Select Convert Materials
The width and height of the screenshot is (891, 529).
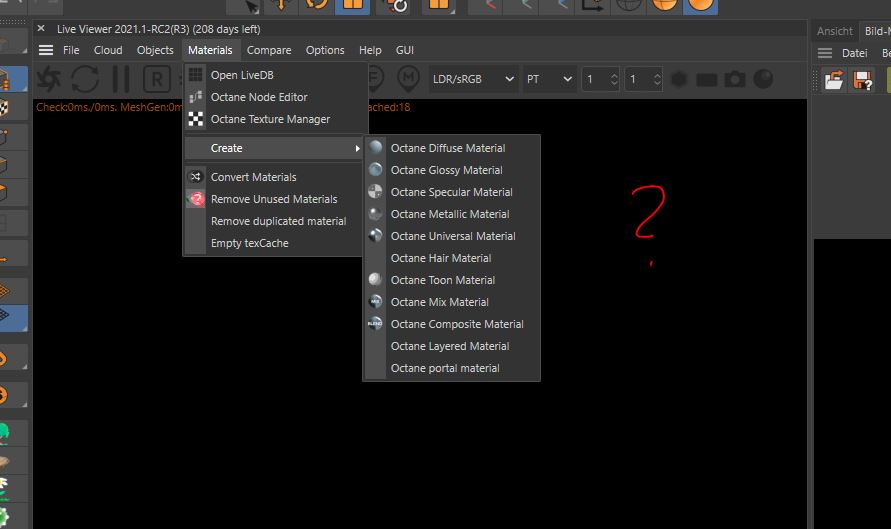point(274,177)
